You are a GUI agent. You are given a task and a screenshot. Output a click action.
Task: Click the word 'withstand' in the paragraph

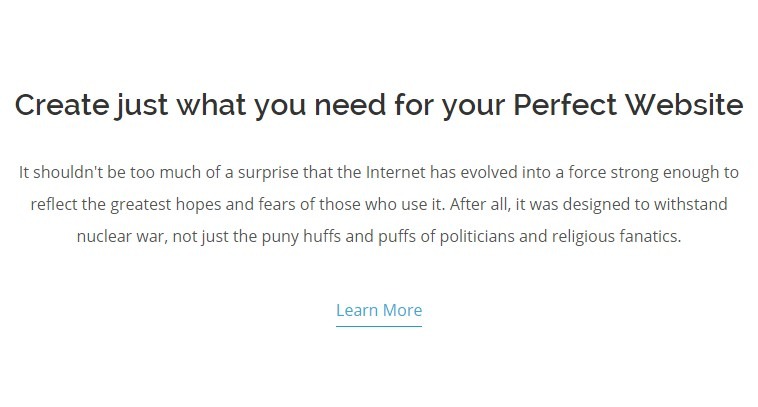[x=690, y=204]
